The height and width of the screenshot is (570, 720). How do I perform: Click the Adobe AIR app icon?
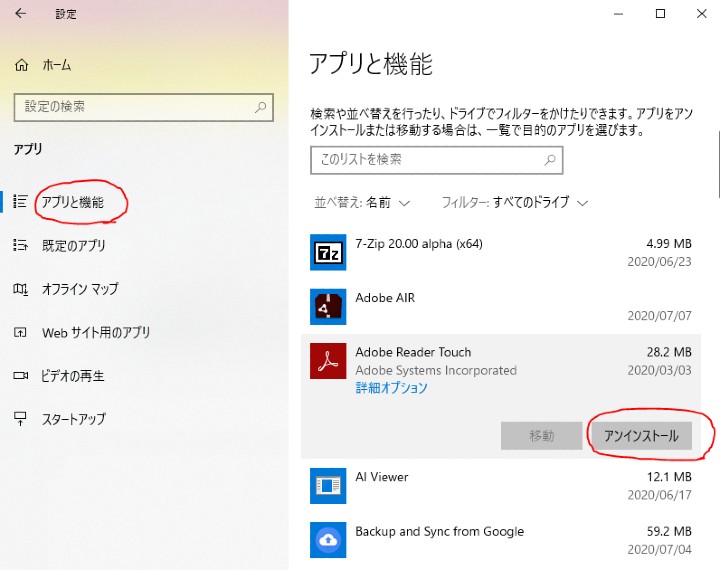pyautogui.click(x=328, y=306)
